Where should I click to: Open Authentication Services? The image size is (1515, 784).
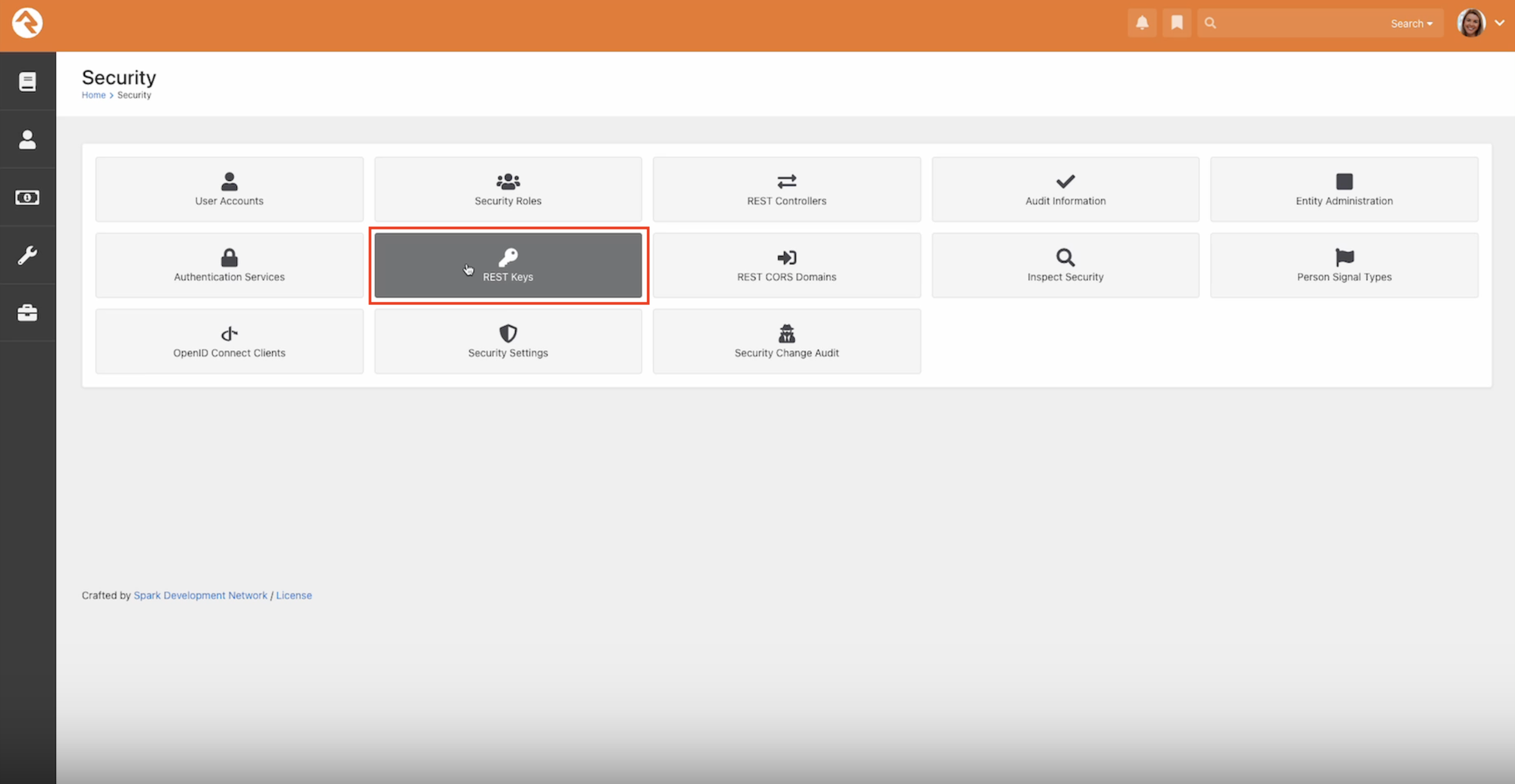229,266
